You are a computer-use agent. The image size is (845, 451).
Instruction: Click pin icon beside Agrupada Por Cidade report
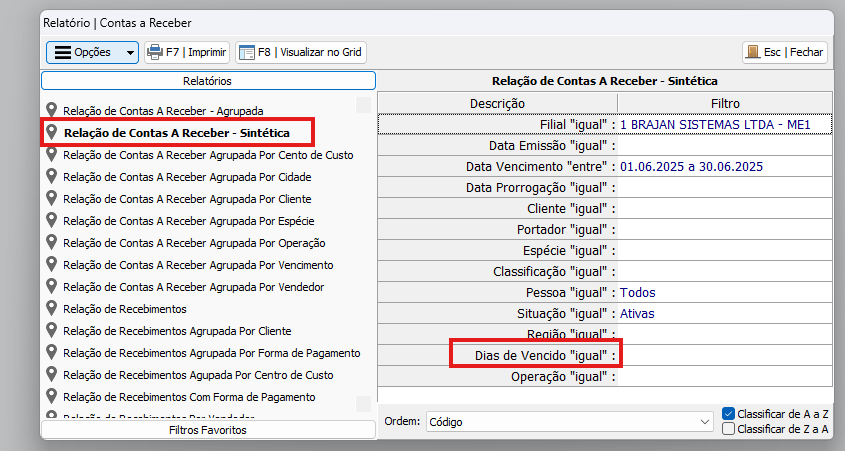tap(51, 177)
